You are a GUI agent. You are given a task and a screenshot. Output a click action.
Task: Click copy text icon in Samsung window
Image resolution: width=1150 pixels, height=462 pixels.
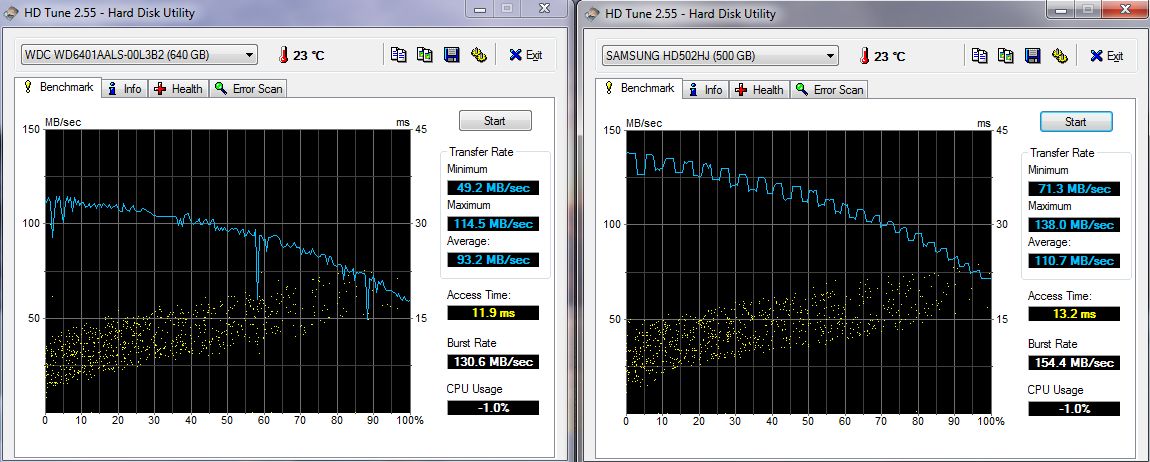coord(979,55)
